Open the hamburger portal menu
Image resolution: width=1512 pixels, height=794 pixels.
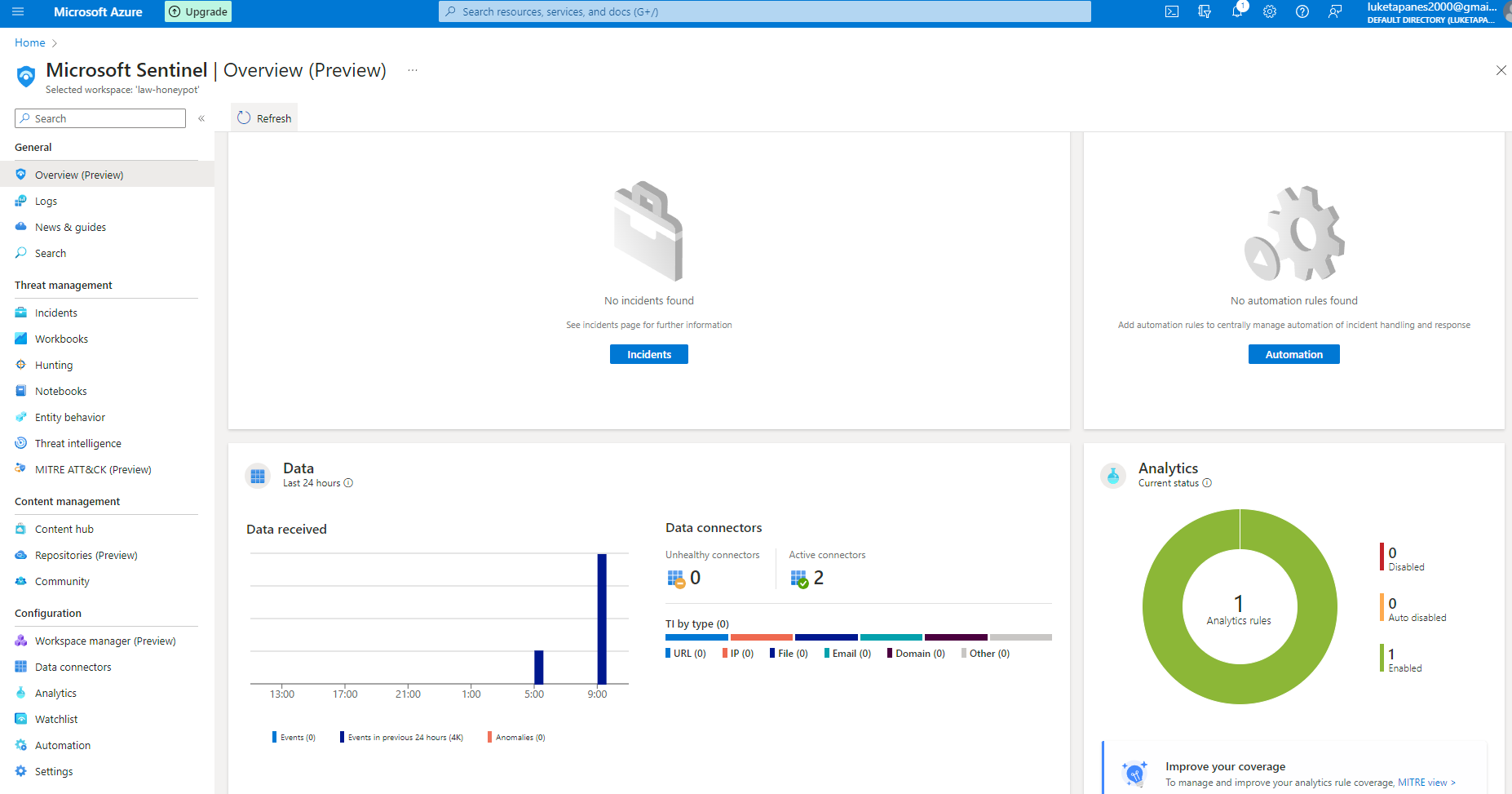pos(18,11)
